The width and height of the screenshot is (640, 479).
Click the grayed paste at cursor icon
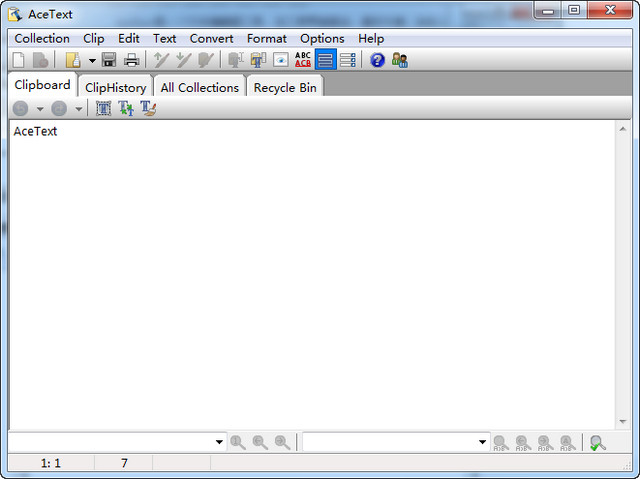[x=236, y=60]
